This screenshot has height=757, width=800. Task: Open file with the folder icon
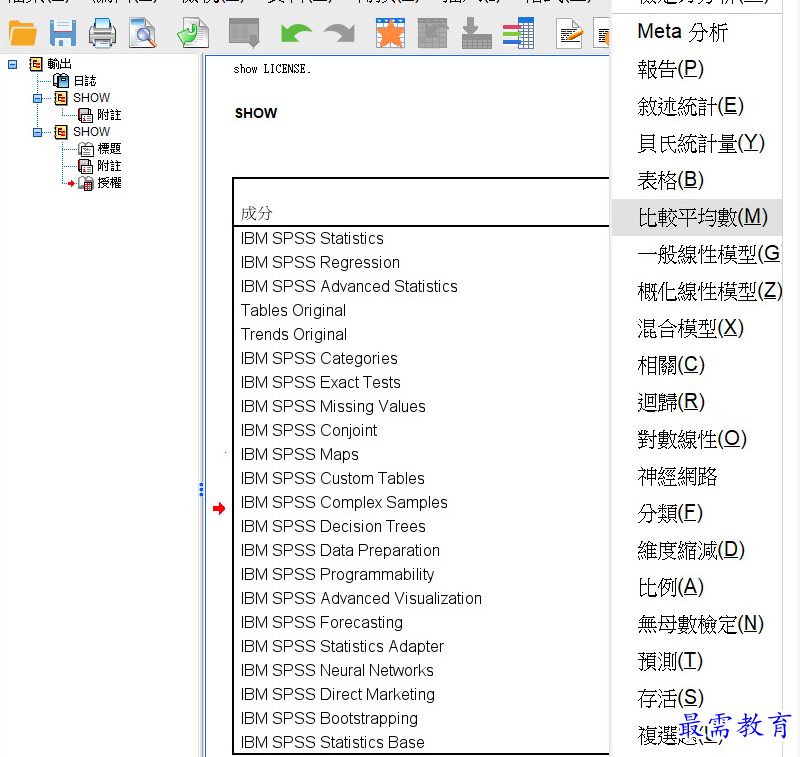point(22,33)
